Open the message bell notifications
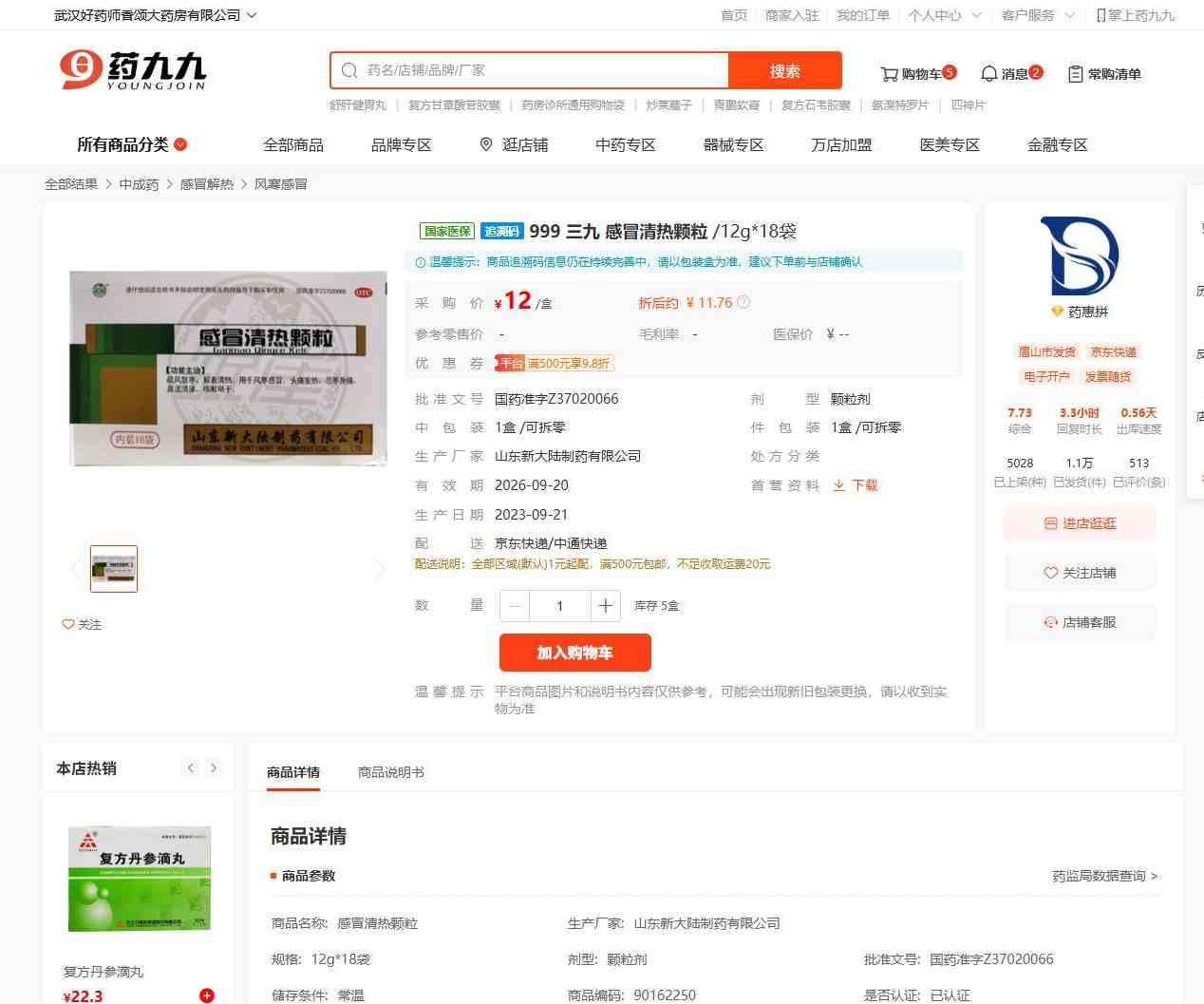Image resolution: width=1204 pixels, height=1004 pixels. 989,74
